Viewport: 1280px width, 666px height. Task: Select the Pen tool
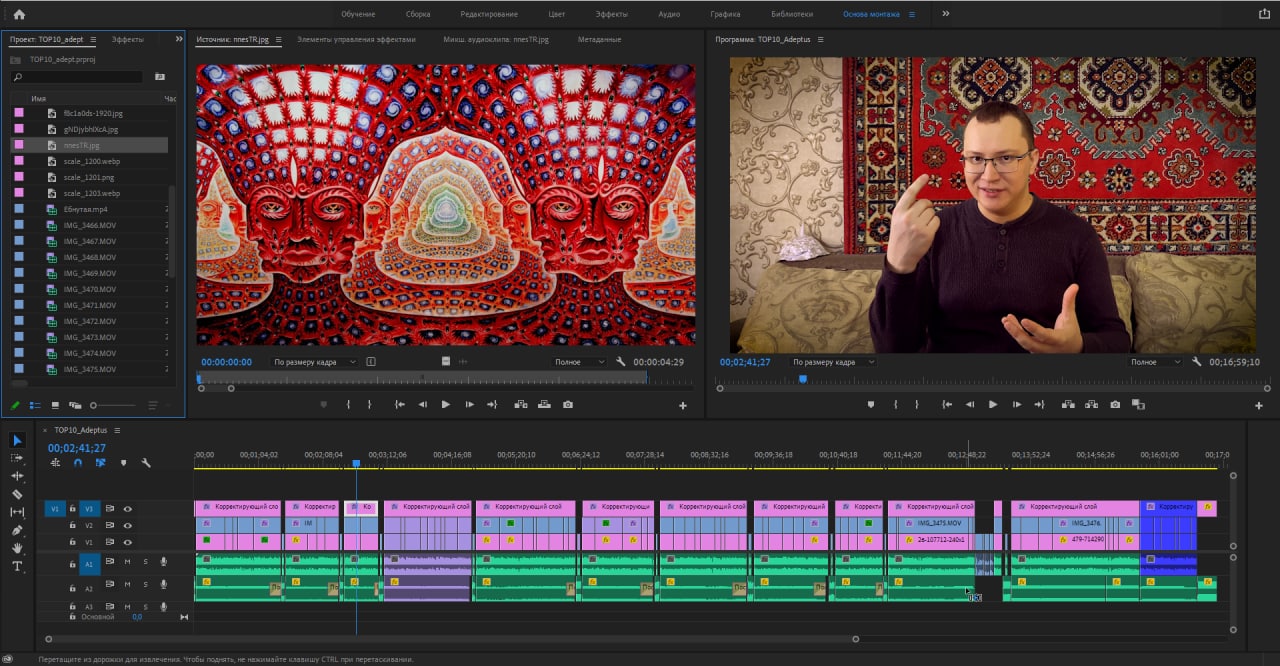click(17, 530)
